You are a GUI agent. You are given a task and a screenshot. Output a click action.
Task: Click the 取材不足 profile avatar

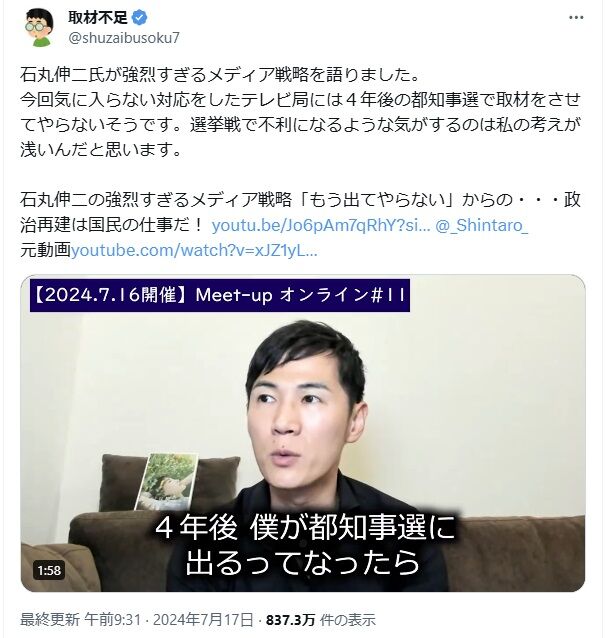39,28
